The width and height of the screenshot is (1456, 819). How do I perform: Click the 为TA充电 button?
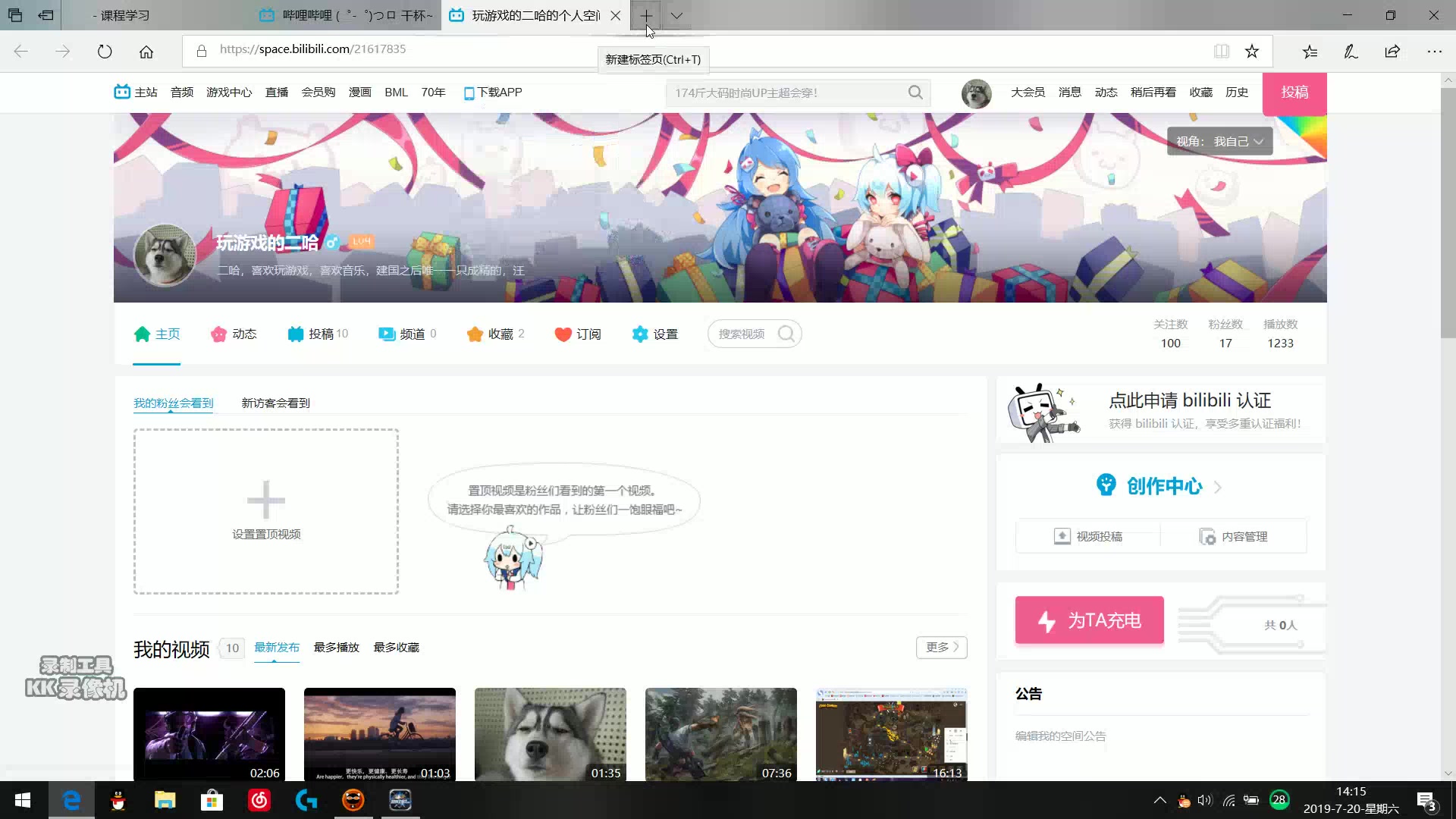click(1088, 620)
